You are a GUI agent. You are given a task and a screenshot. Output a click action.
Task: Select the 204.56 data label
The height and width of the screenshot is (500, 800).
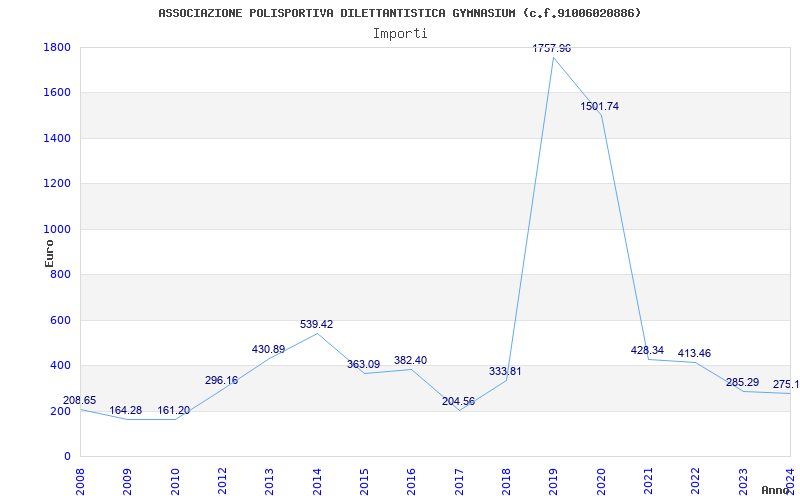pyautogui.click(x=458, y=402)
